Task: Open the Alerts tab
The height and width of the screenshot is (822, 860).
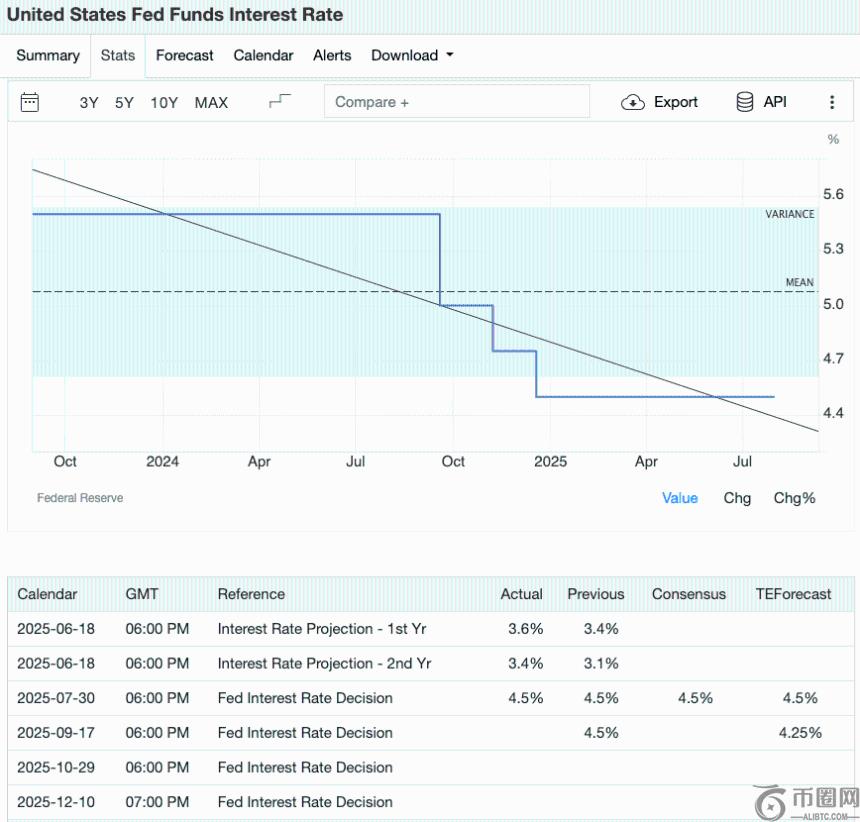Action: (332, 56)
